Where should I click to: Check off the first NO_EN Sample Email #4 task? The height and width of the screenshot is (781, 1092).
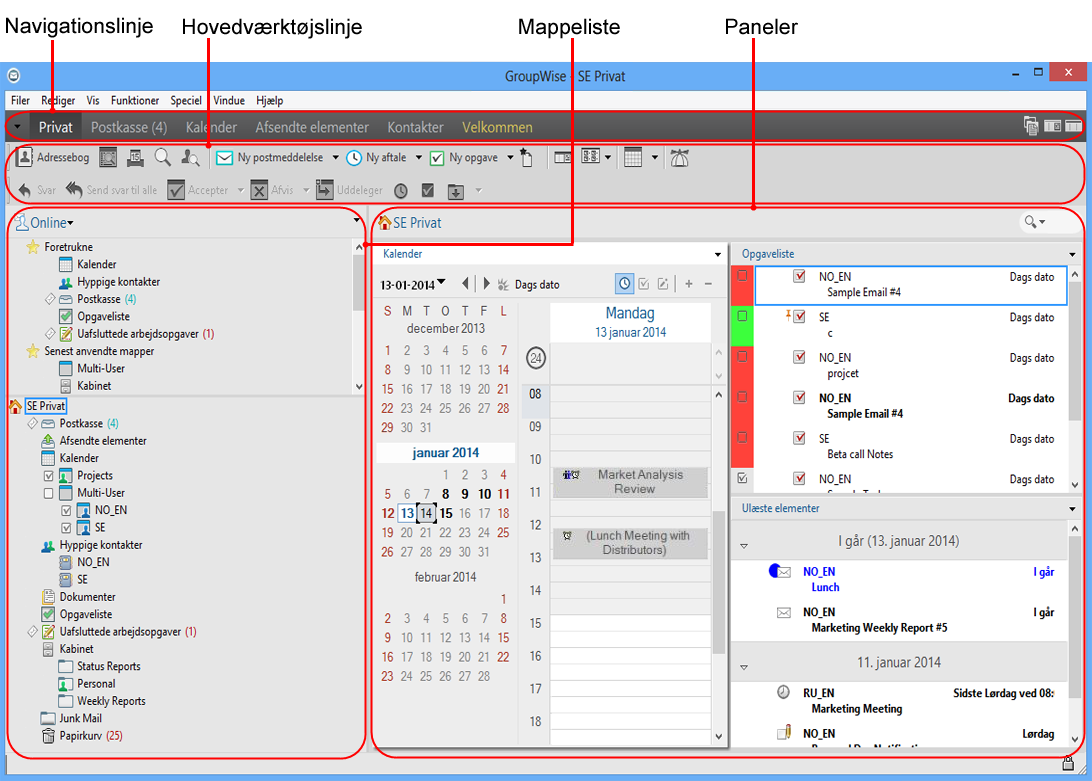point(742,276)
